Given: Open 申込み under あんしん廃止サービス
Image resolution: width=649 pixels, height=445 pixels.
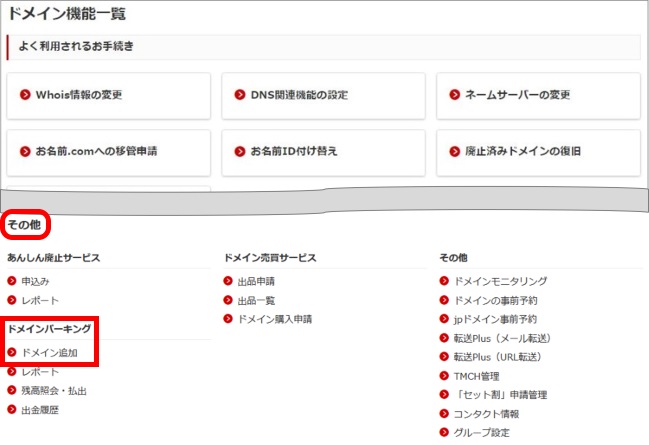Looking at the screenshot, I should click(35, 281).
